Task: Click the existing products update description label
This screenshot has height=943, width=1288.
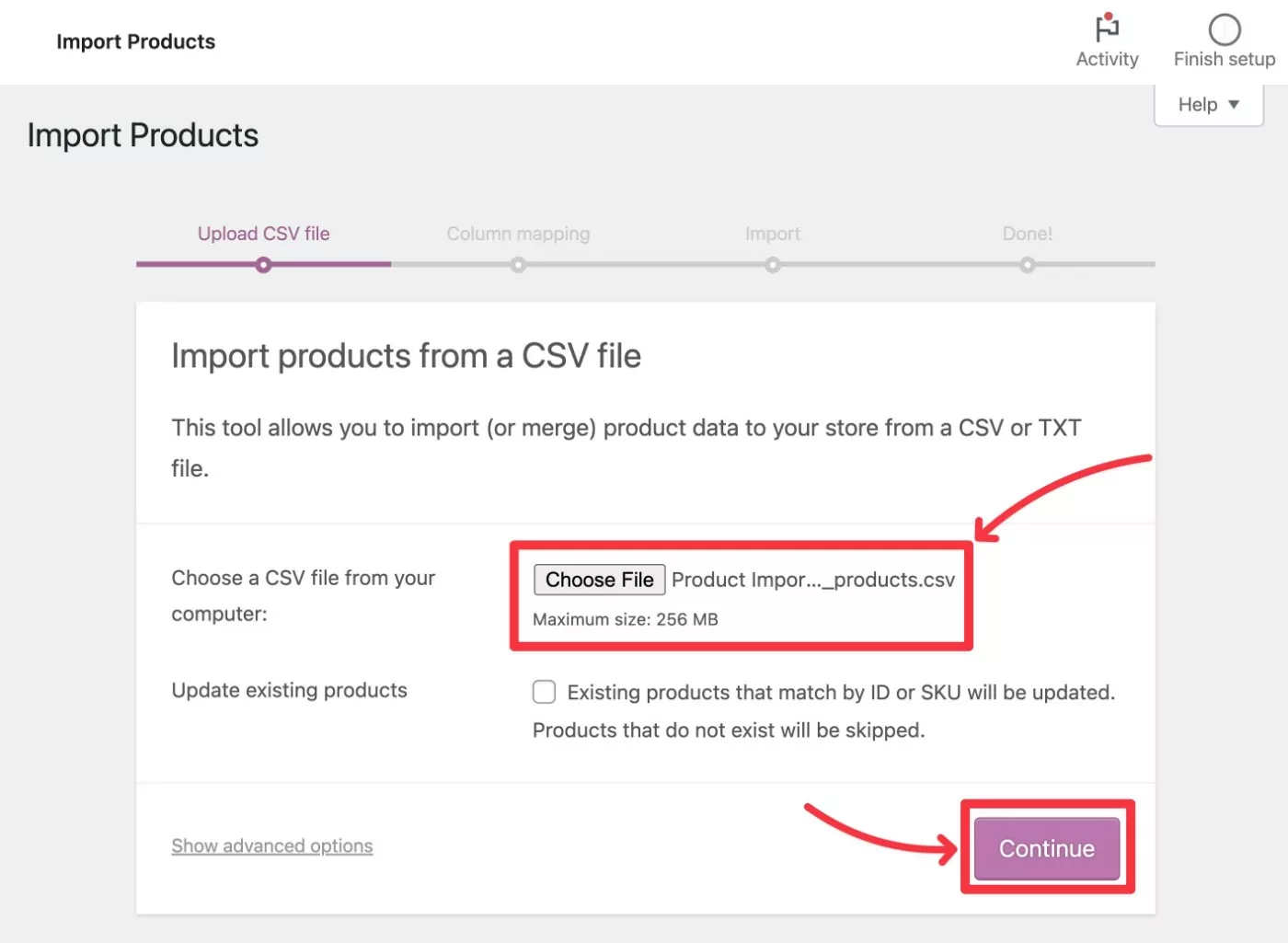Action: (x=840, y=693)
